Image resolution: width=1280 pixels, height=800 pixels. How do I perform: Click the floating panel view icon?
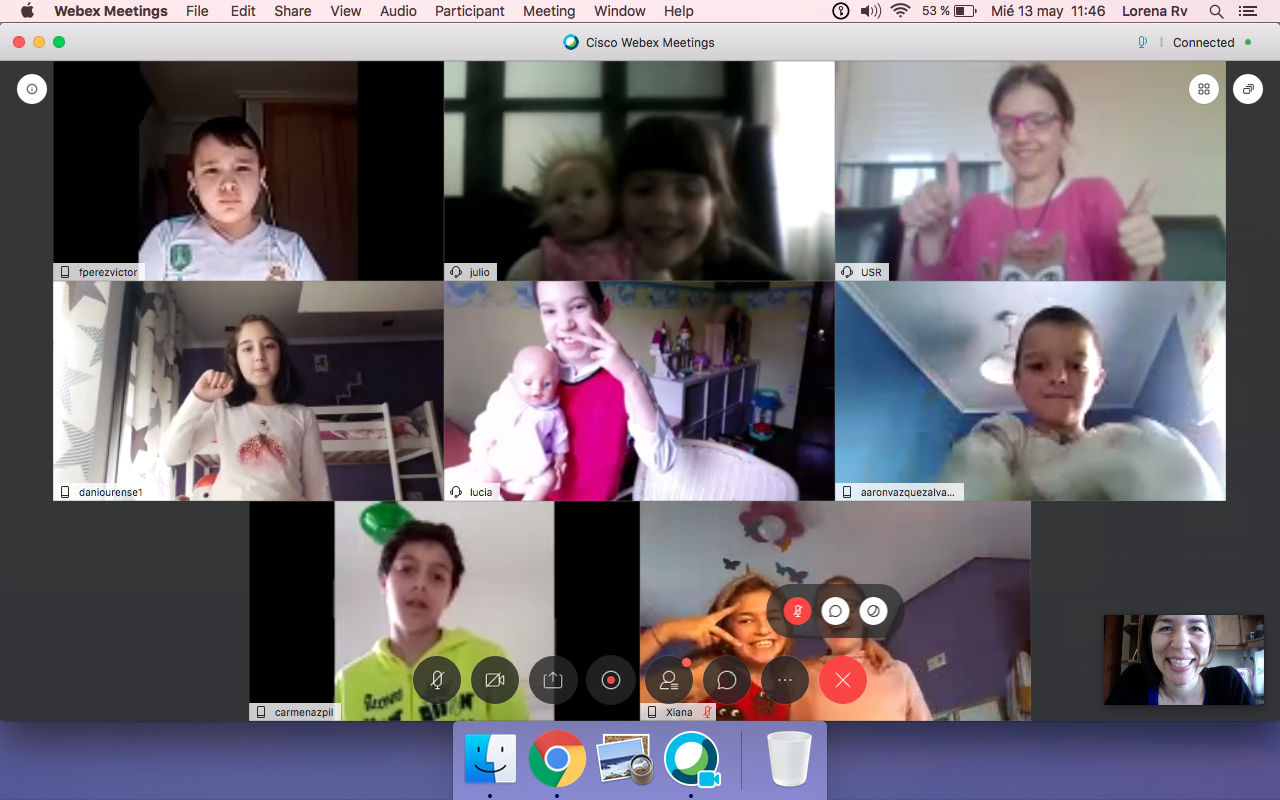[1248, 89]
